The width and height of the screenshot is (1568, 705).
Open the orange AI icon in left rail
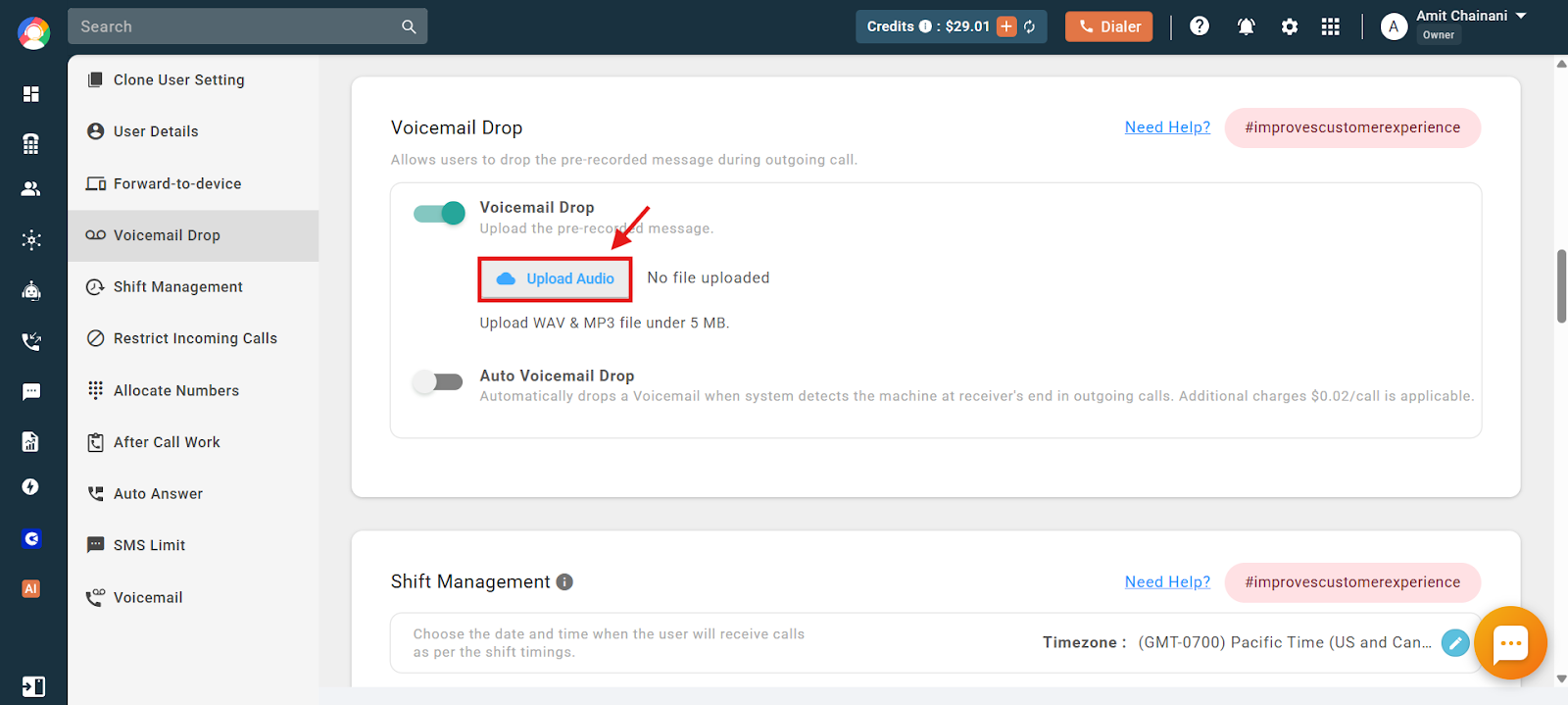click(31, 588)
